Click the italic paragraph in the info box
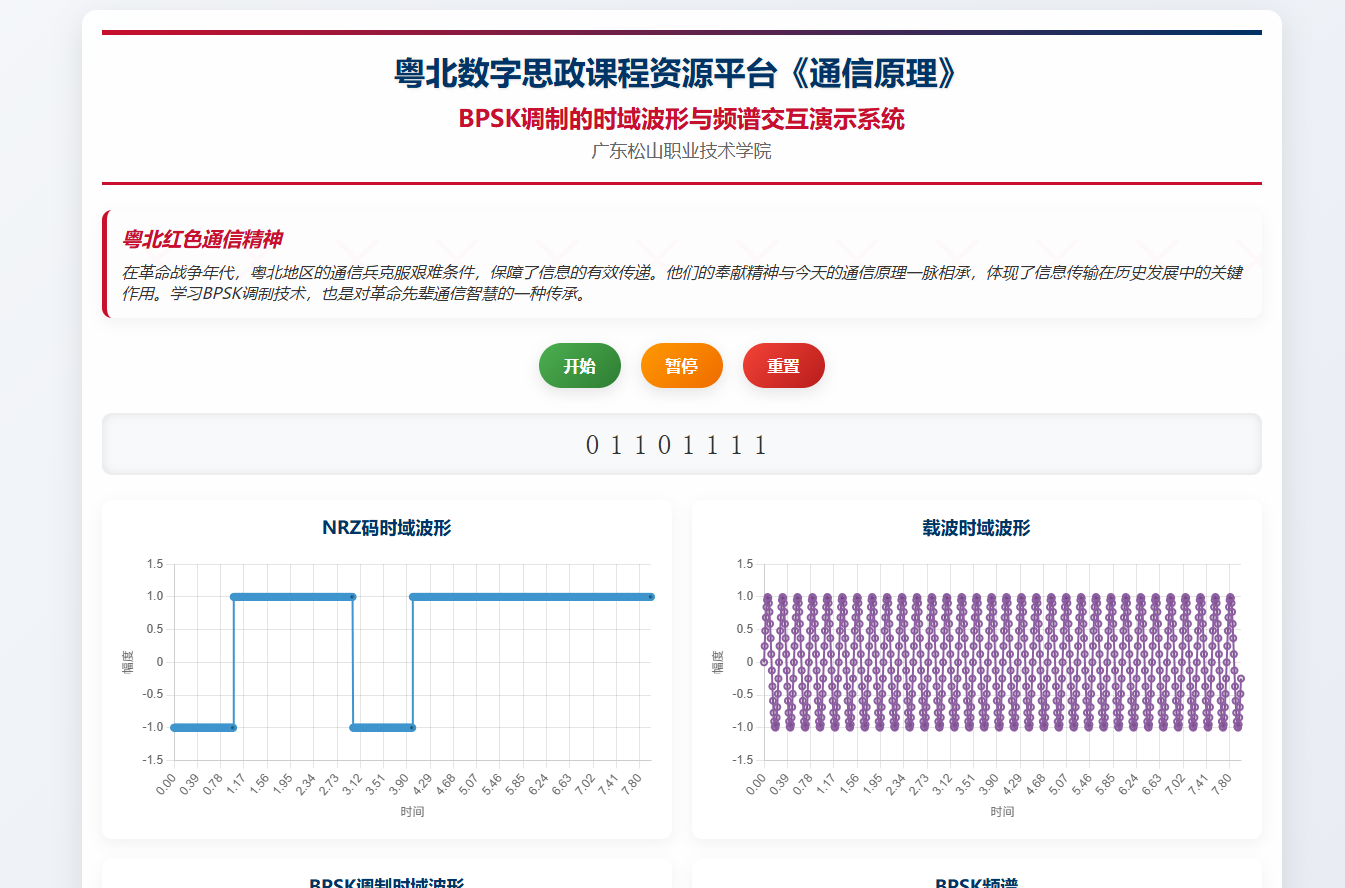The height and width of the screenshot is (888, 1345). pos(681,283)
